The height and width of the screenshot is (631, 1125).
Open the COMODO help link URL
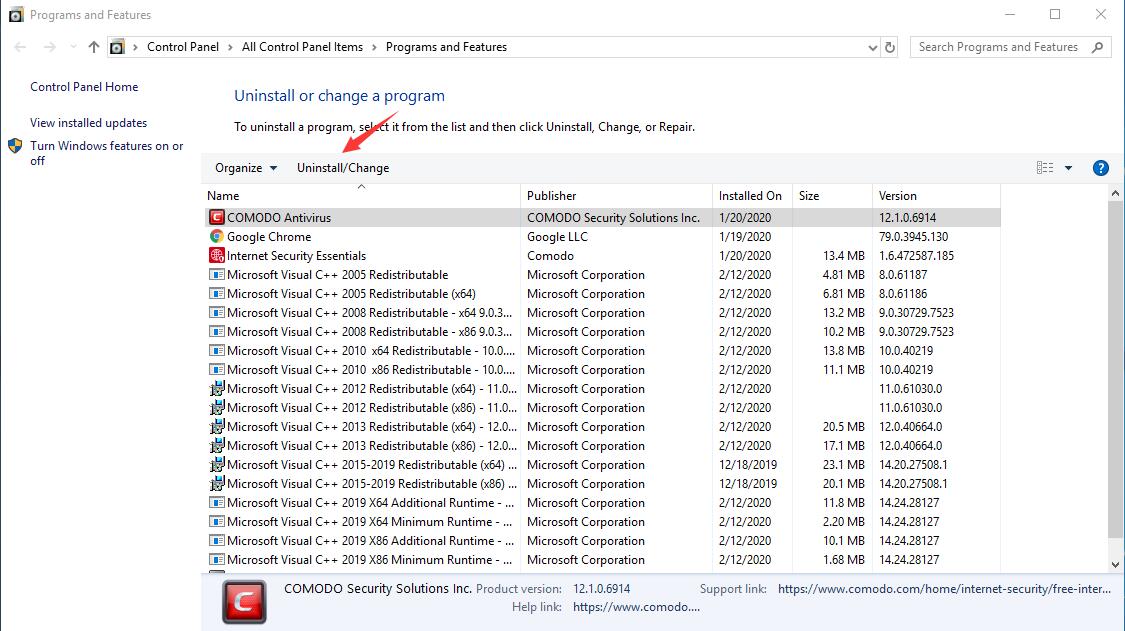pos(636,607)
